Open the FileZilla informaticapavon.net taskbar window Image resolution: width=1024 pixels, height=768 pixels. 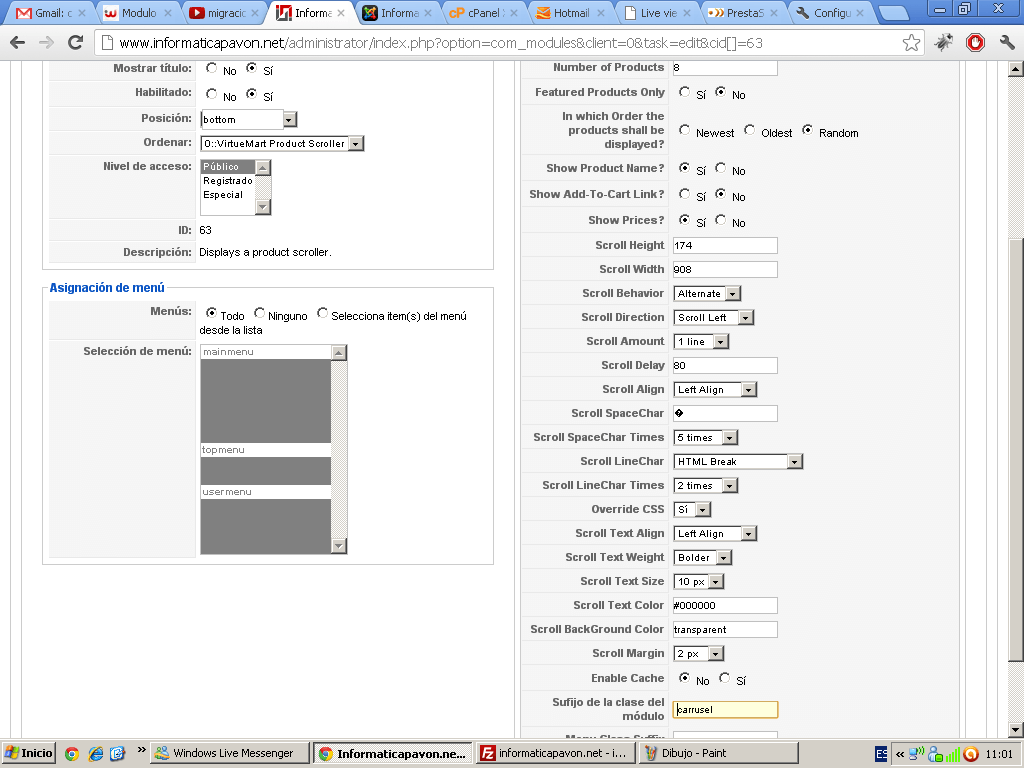(x=555, y=753)
